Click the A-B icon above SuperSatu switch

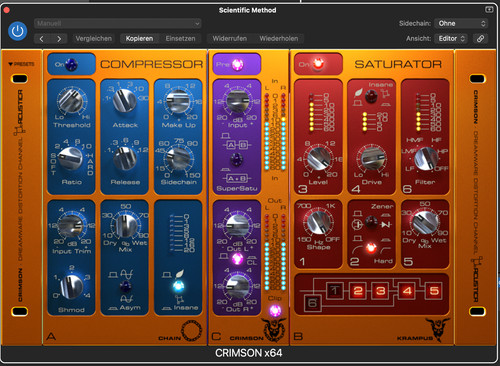tap(237, 145)
